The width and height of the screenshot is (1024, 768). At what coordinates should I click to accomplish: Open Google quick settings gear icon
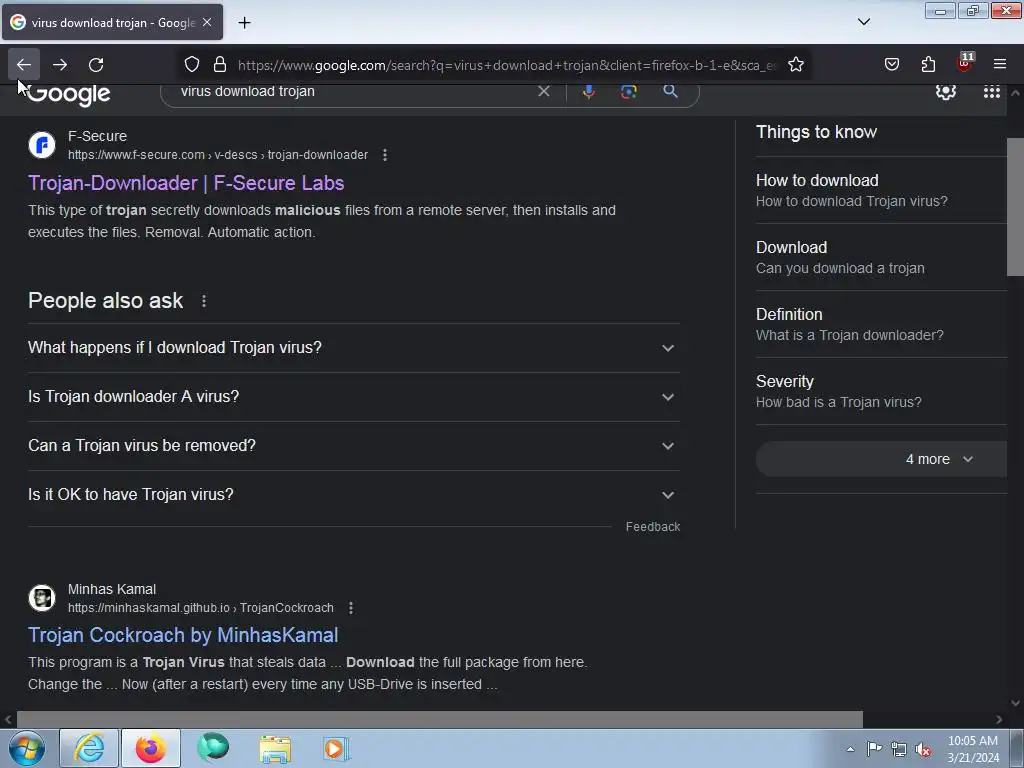tap(946, 91)
